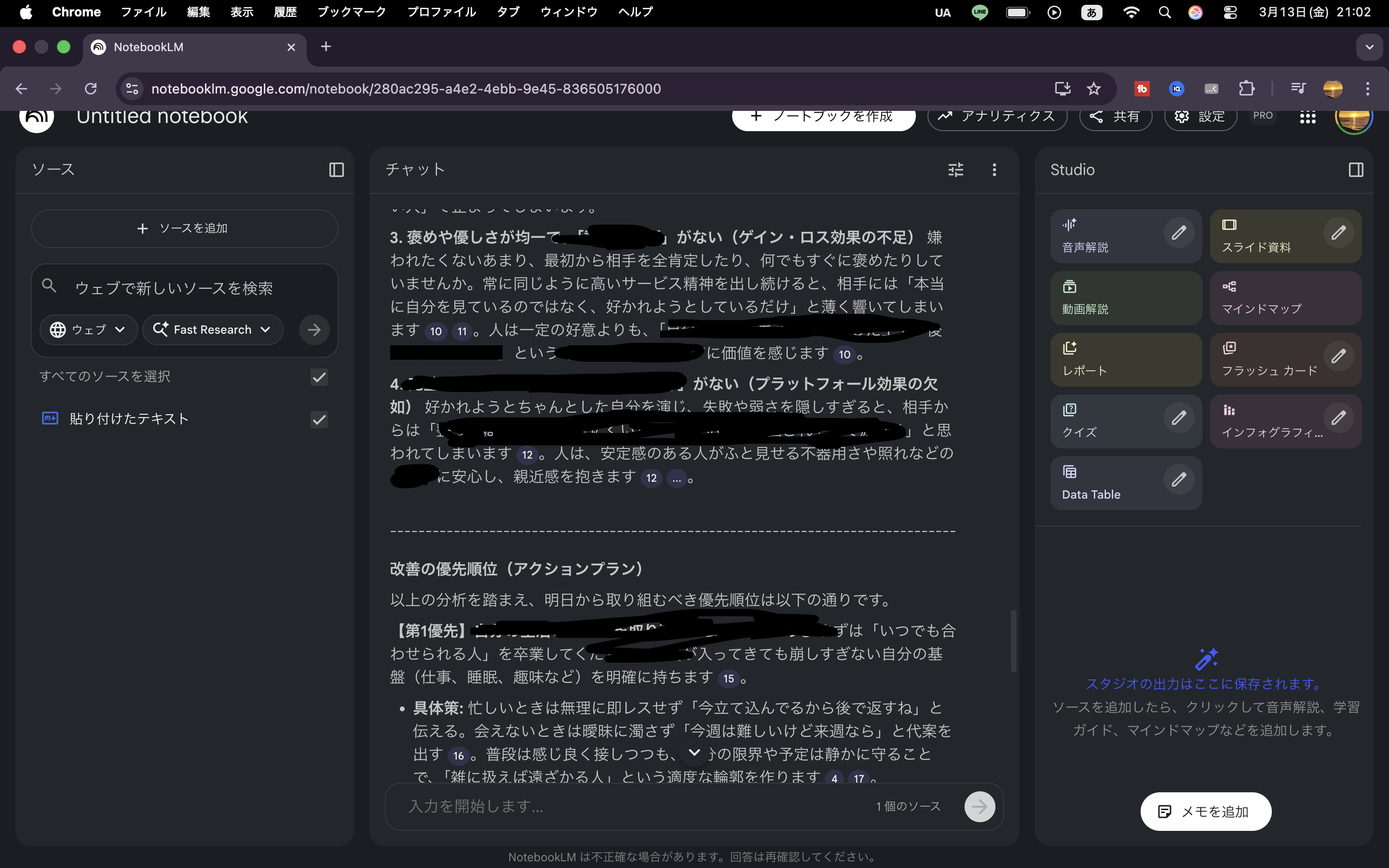Click chat vertical scrollbar thumb
The image size is (1389, 868).
pos(1013,641)
